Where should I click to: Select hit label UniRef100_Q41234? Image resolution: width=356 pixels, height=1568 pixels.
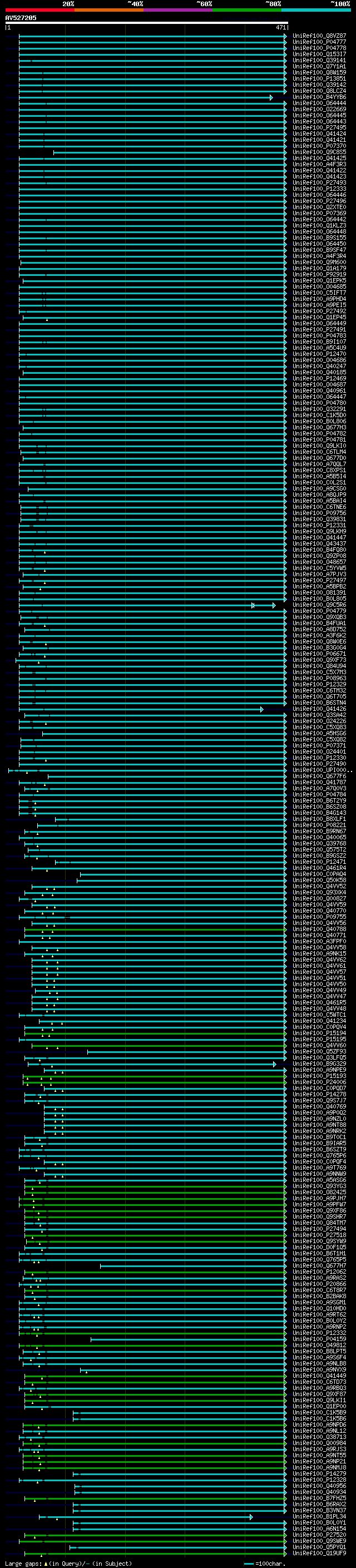pyautogui.click(x=319, y=1021)
